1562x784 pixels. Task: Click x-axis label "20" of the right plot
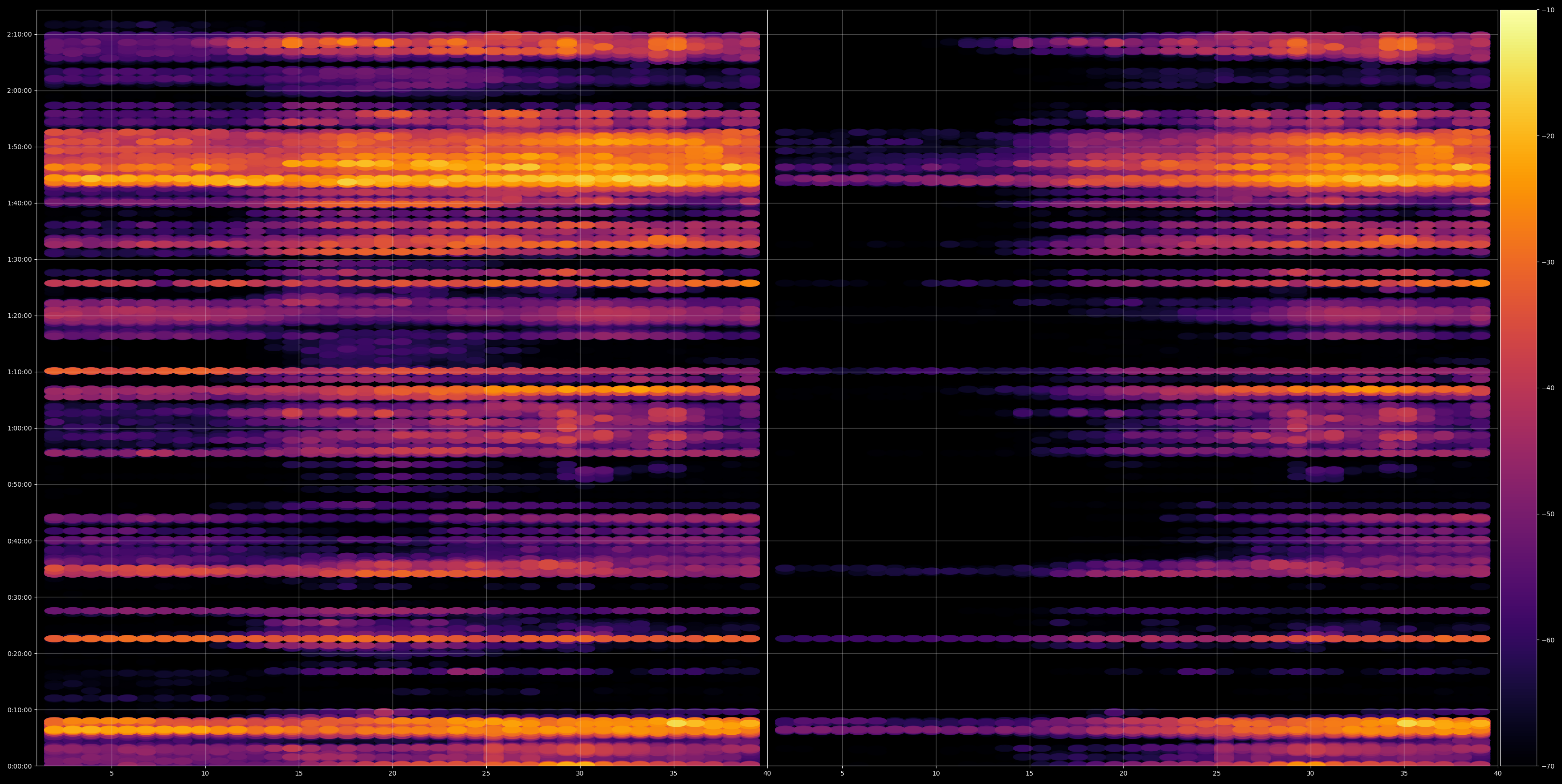tap(1124, 774)
